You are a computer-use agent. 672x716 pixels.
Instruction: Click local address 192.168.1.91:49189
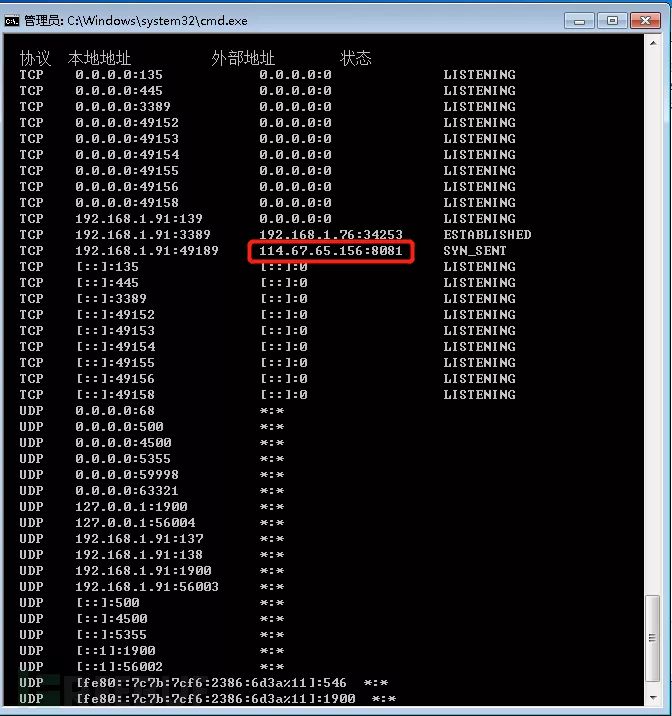click(x=147, y=251)
